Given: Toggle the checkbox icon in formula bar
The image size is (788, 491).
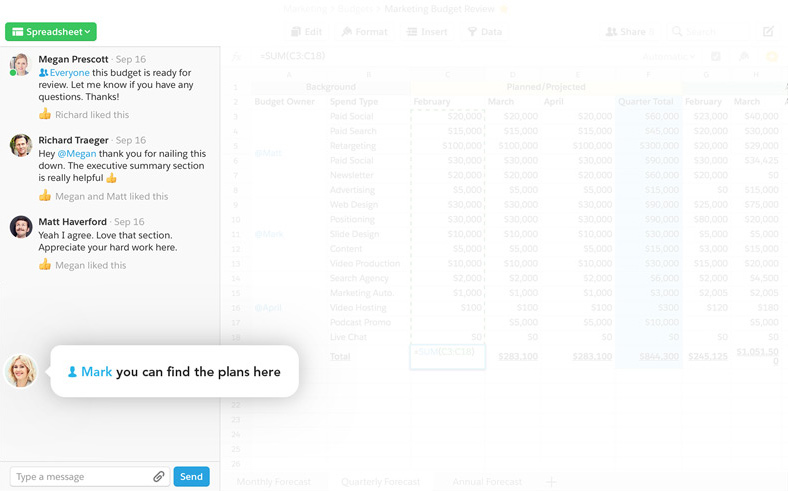Looking at the screenshot, I should click(x=715, y=57).
